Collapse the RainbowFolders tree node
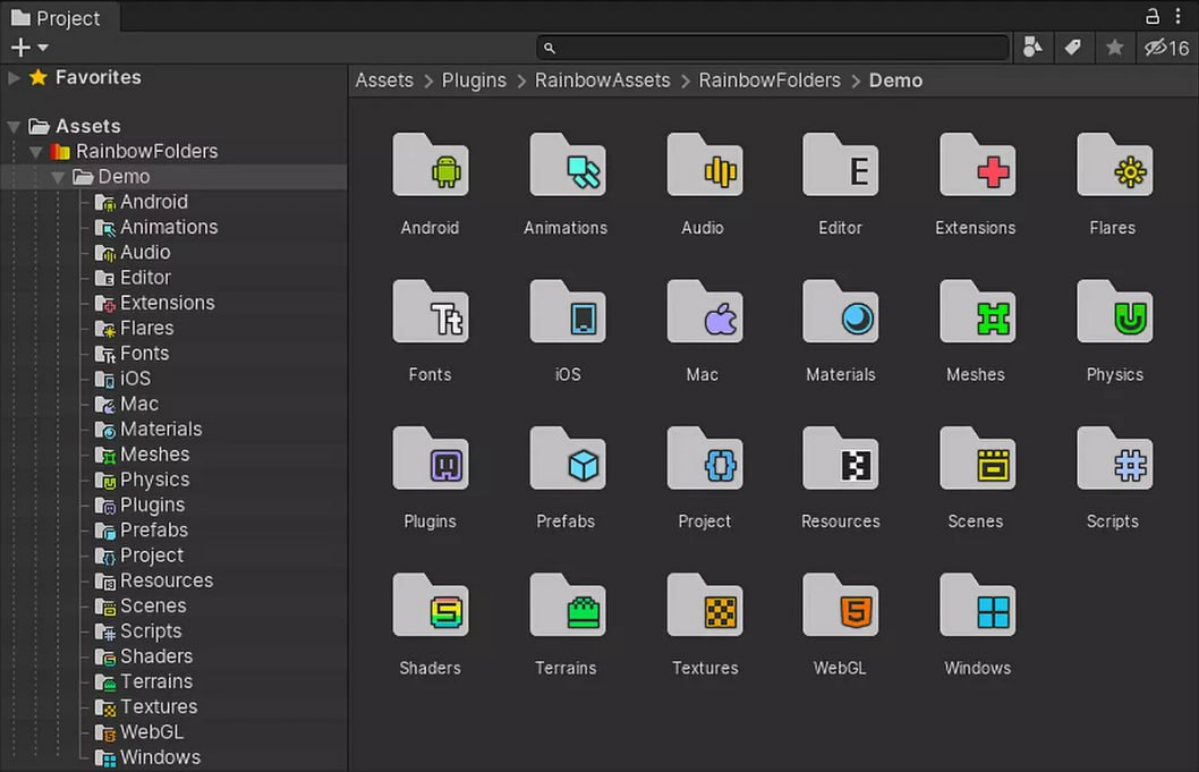 click(35, 151)
